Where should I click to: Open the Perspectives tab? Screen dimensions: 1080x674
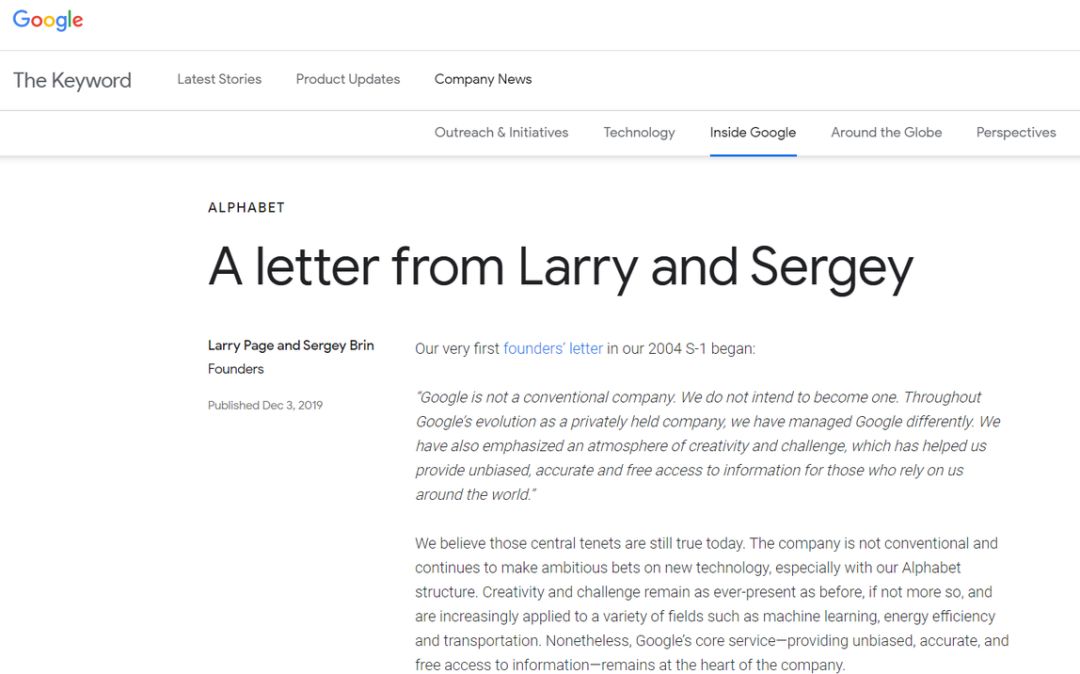point(1016,132)
